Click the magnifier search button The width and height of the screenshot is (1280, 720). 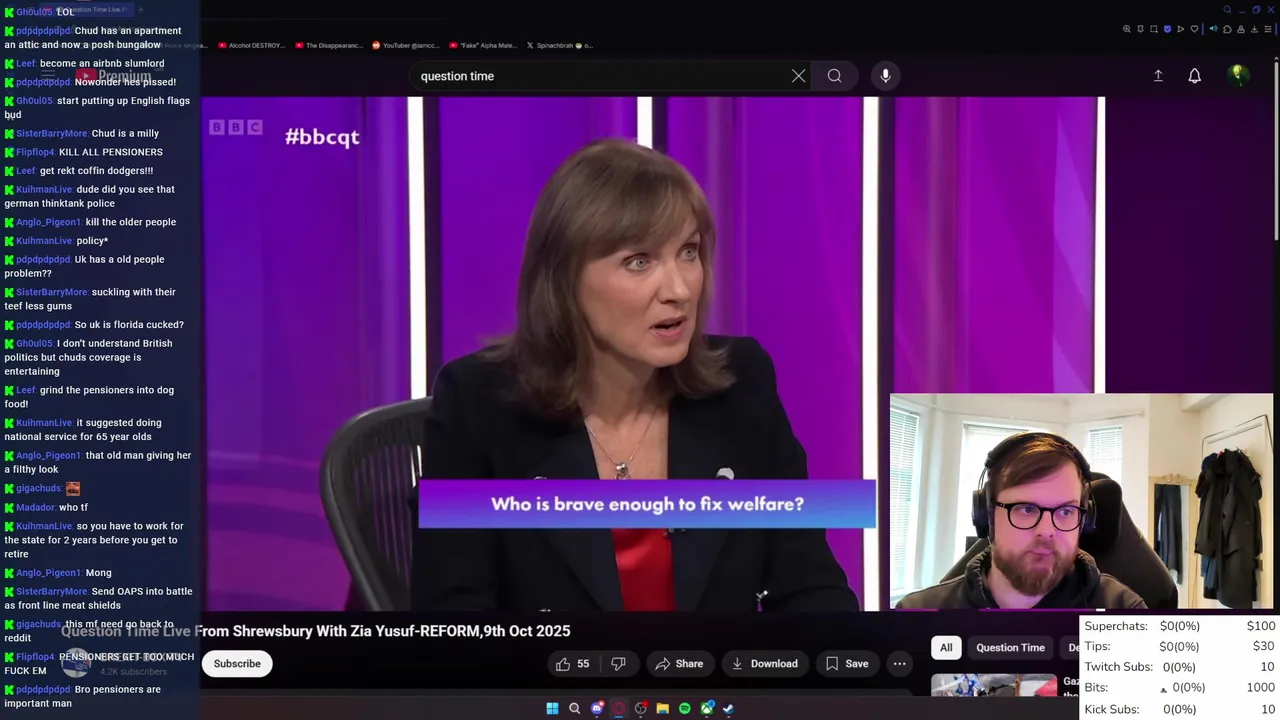834,76
